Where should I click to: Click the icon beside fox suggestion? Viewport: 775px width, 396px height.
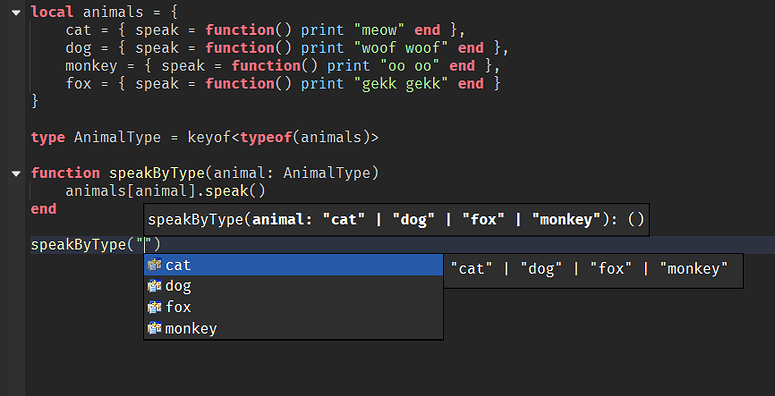coord(155,308)
